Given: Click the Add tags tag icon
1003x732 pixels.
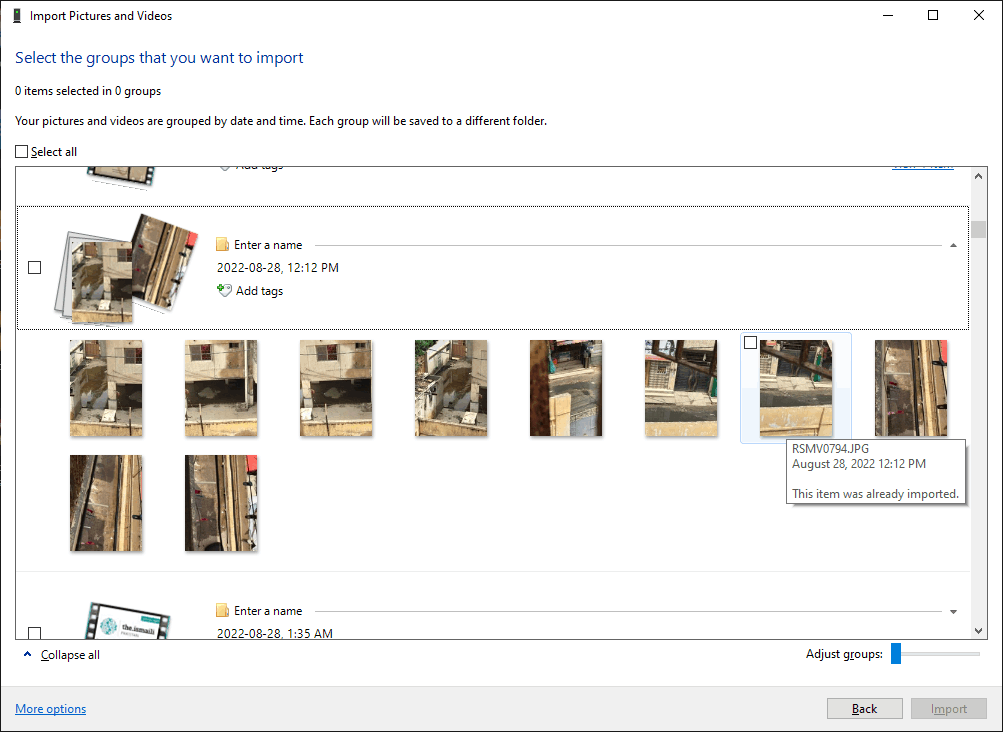Looking at the screenshot, I should coord(224,290).
